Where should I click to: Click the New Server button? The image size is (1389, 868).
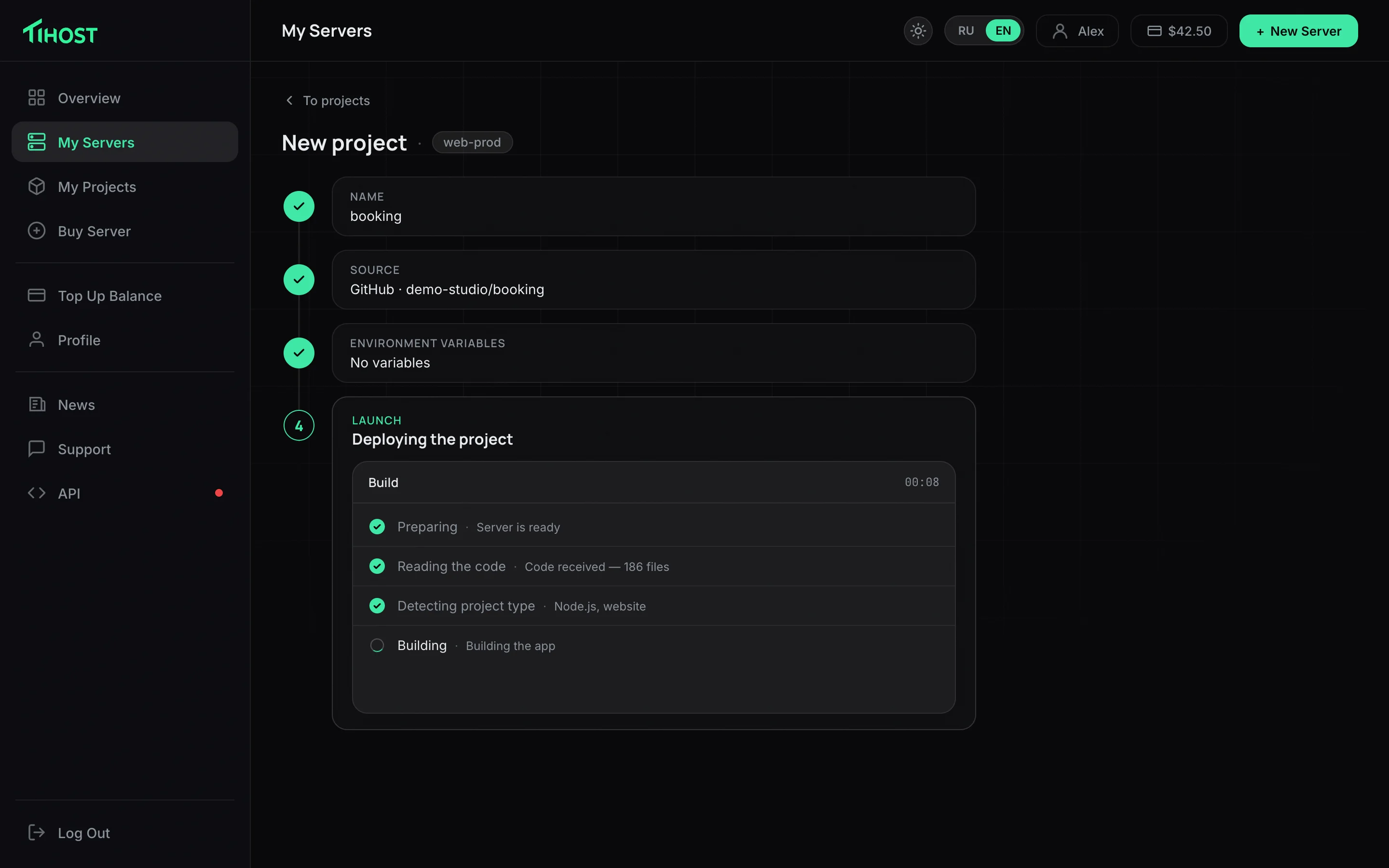(x=1298, y=31)
